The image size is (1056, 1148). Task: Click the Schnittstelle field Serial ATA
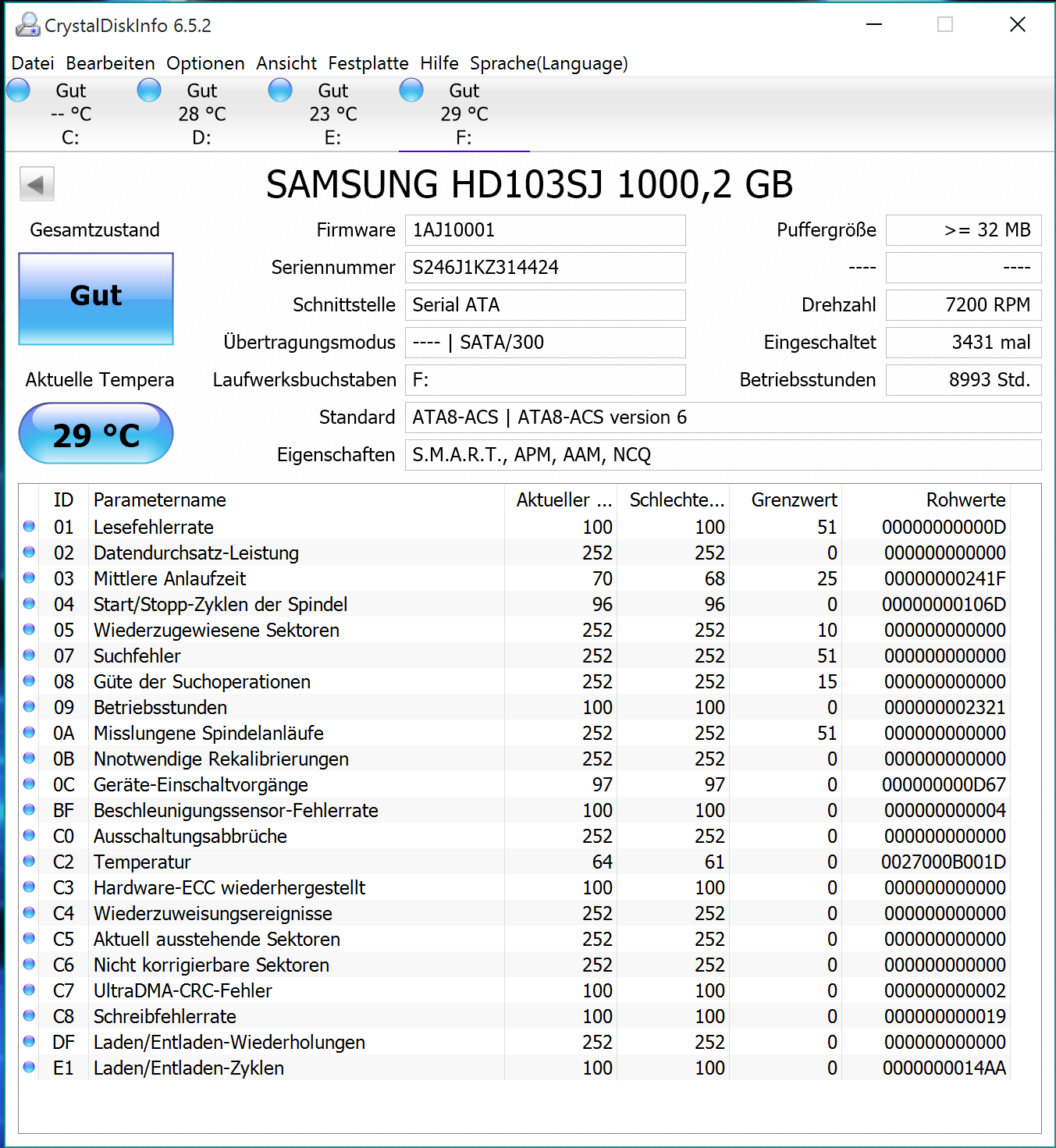[x=545, y=305]
